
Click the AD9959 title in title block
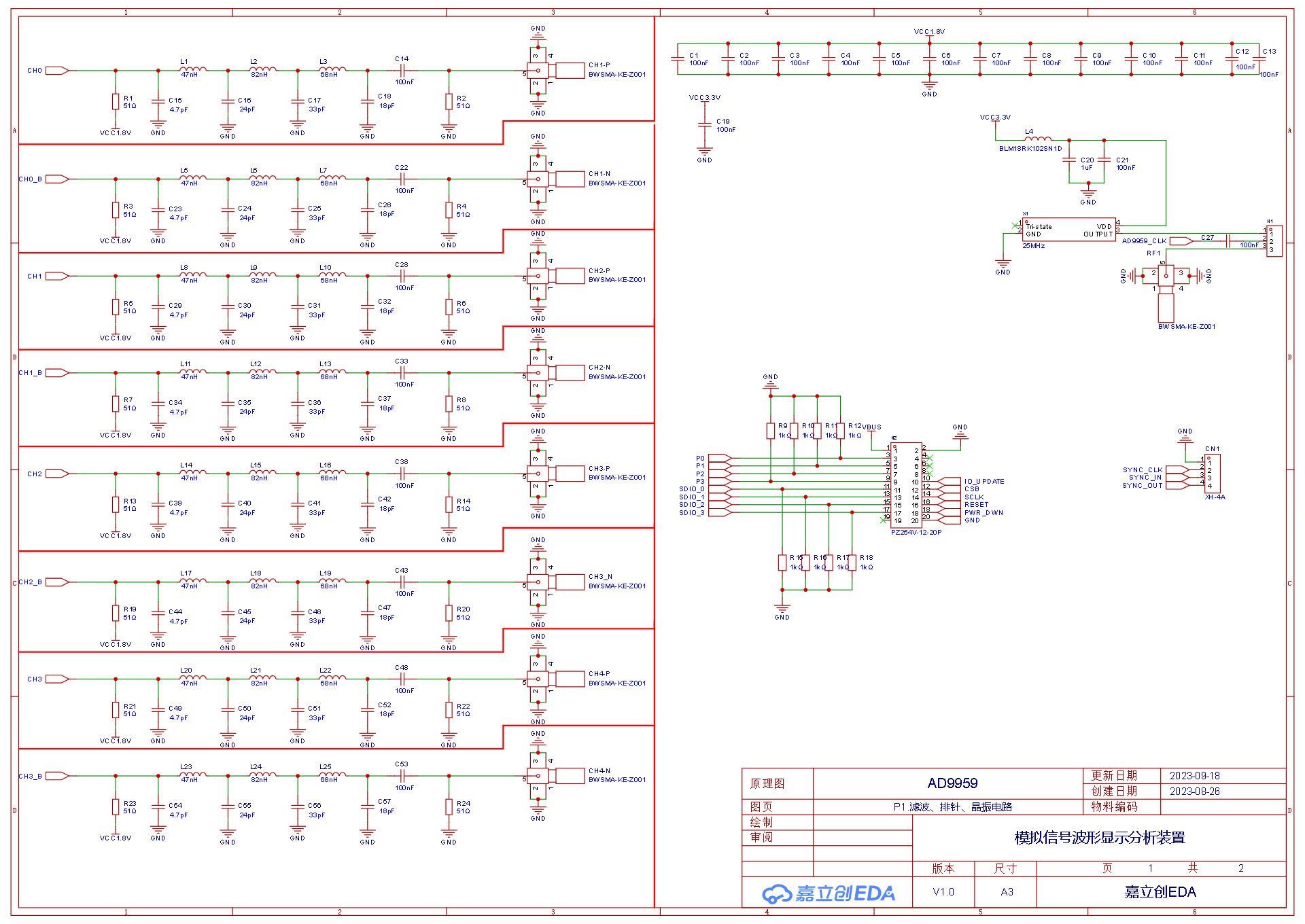[952, 783]
